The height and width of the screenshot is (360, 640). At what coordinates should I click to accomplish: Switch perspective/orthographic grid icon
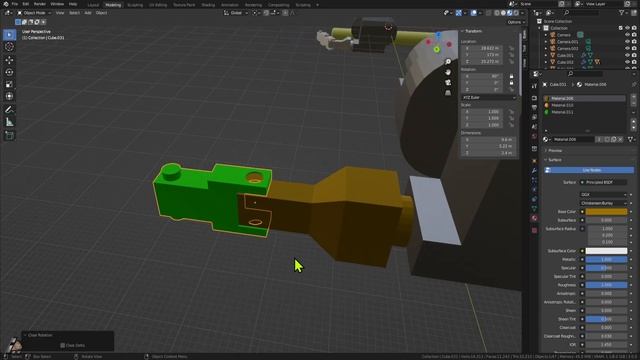448,93
